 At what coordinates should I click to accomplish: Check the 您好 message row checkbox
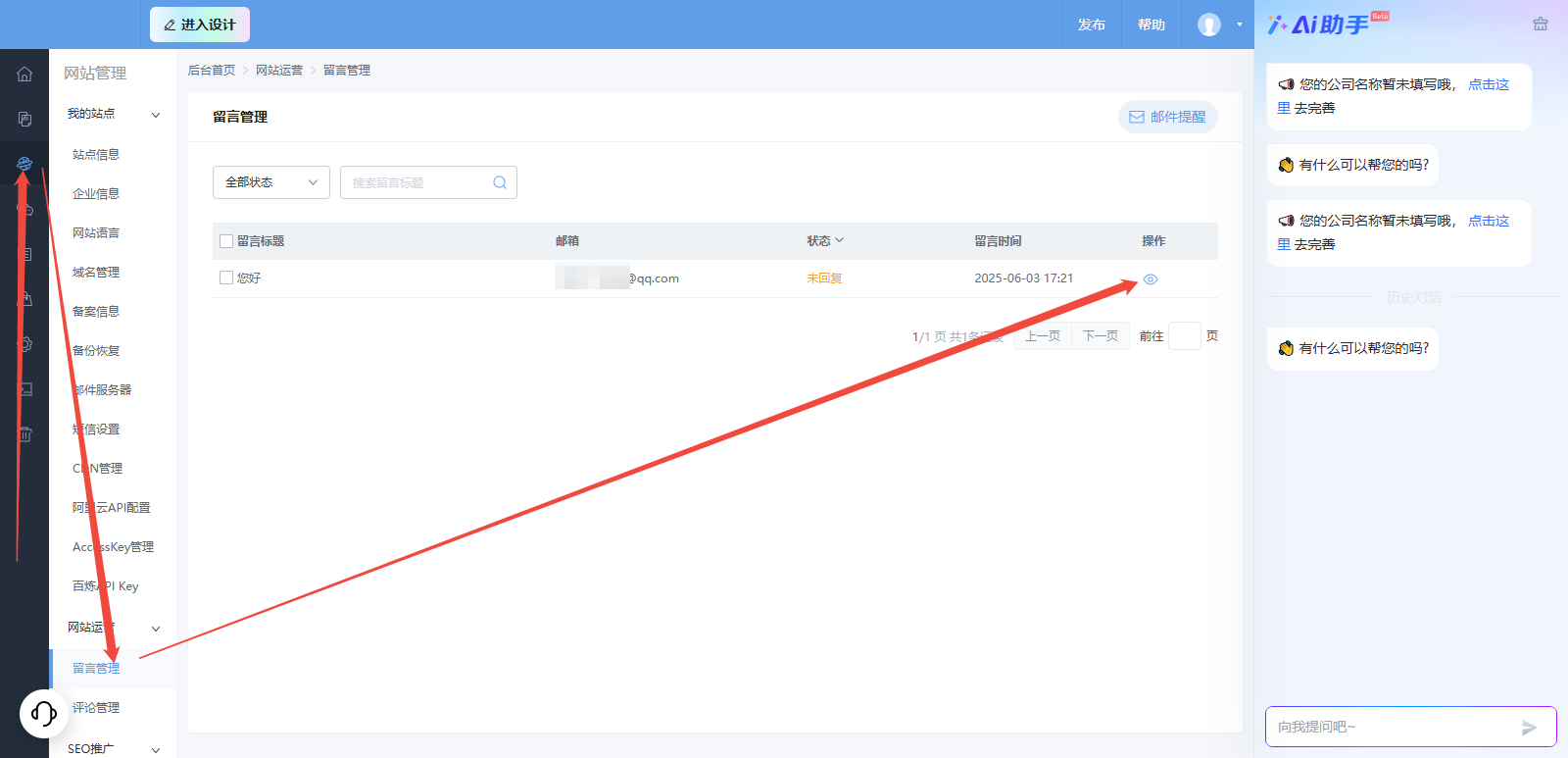226,278
